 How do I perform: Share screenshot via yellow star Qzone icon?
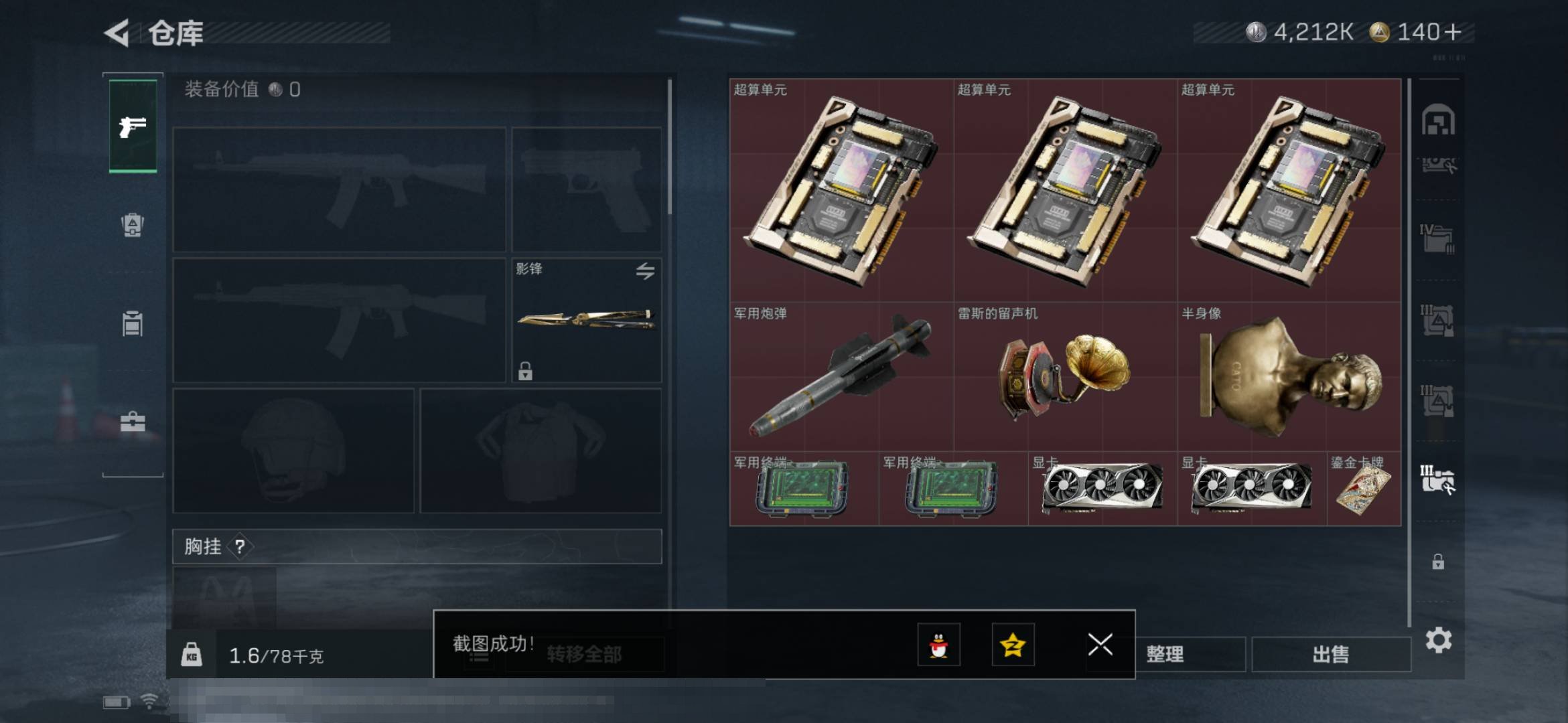coord(1013,645)
